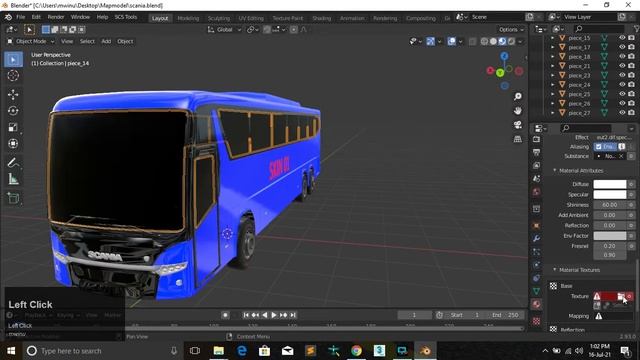Viewport: 640px width, 360px height.
Task: Open the Object Mode dropdown
Action: coord(31,41)
